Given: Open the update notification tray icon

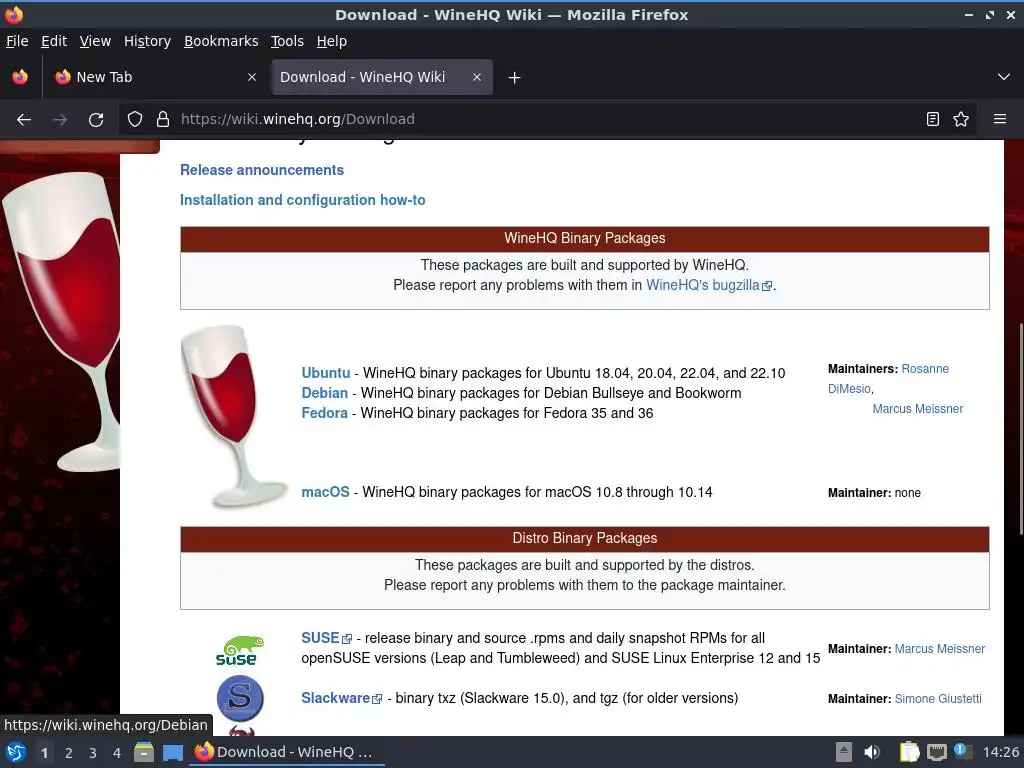Looking at the screenshot, I should point(961,751).
